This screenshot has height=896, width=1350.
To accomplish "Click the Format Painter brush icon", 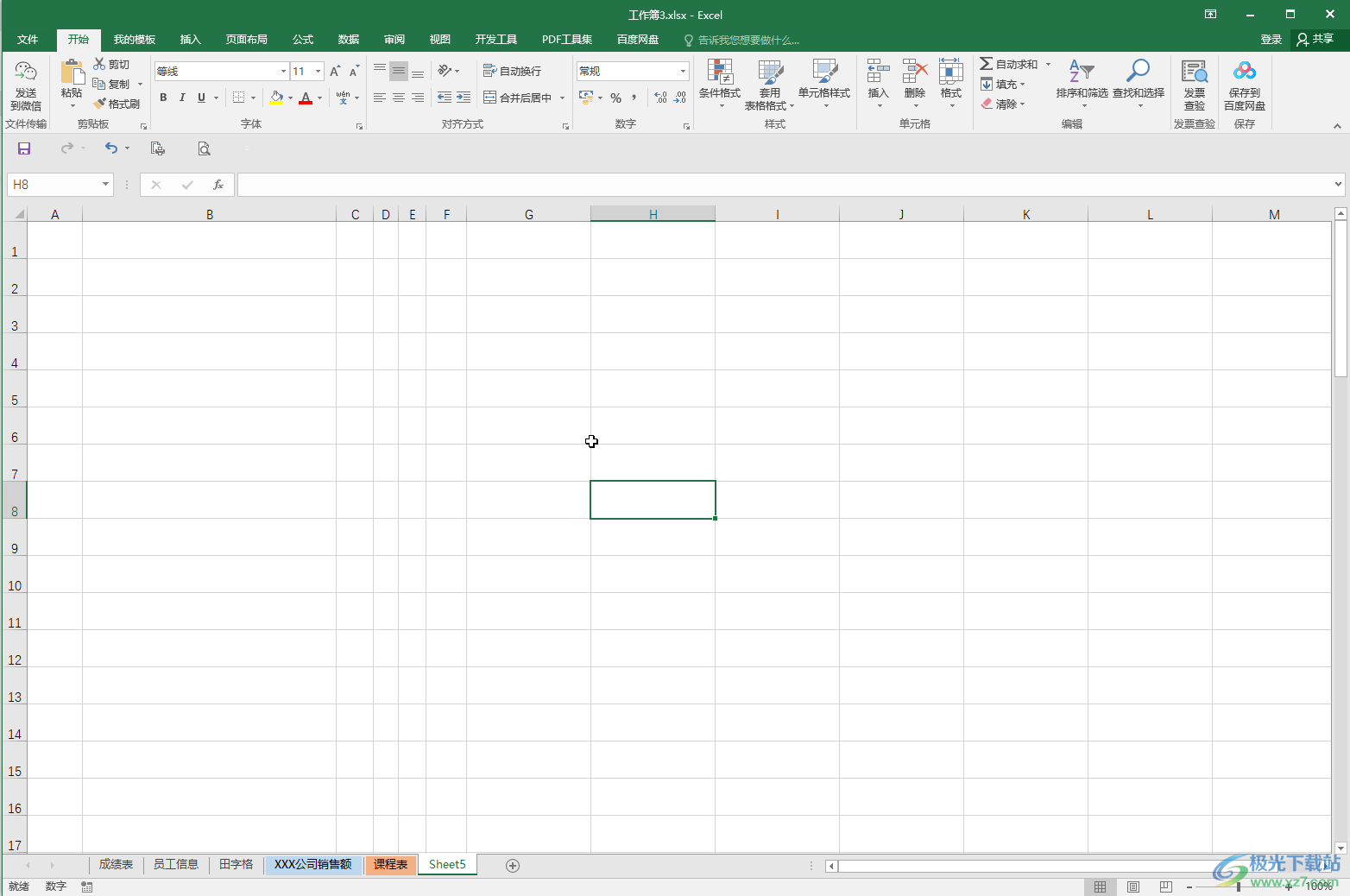I will (x=100, y=104).
